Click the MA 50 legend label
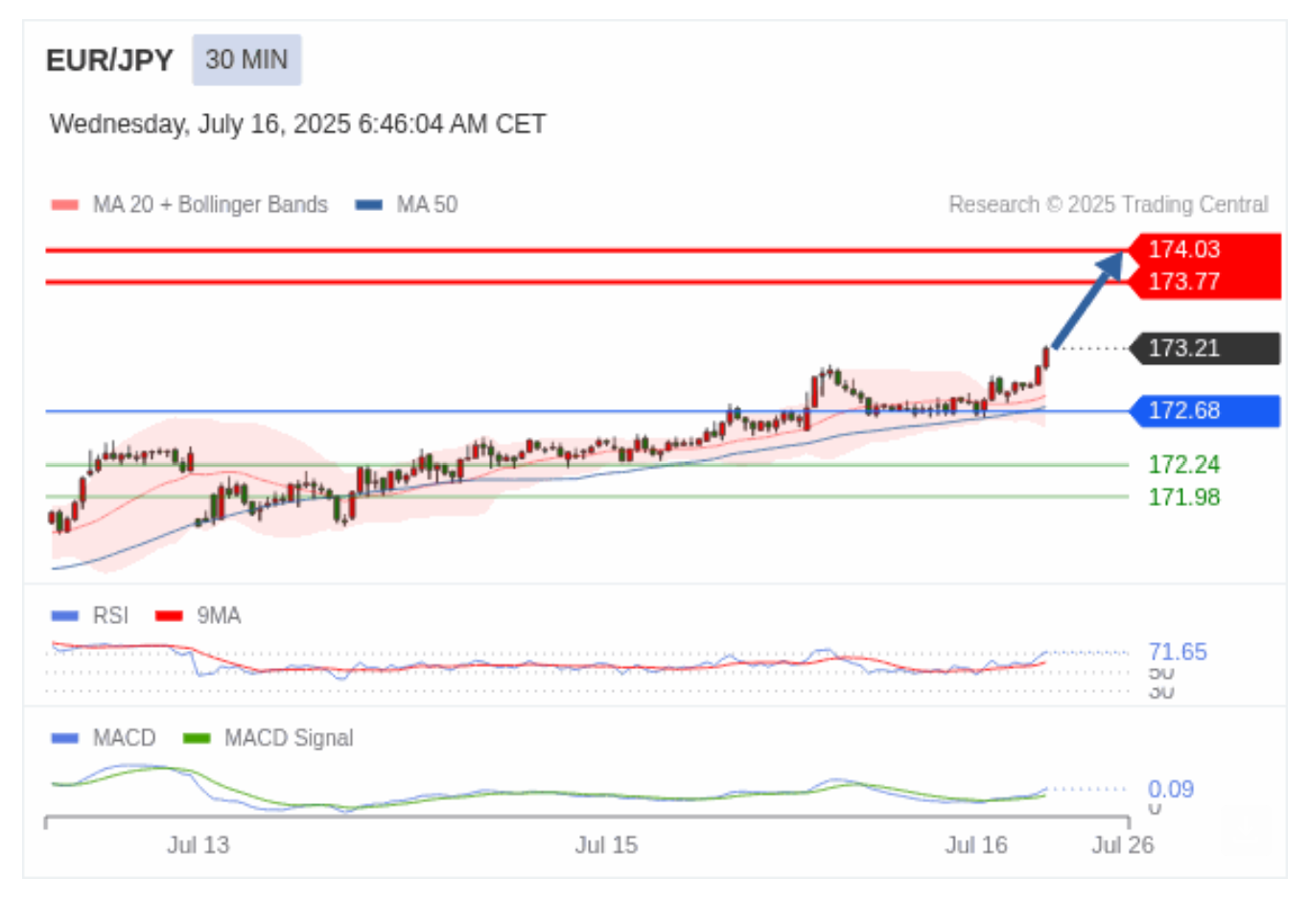 [x=427, y=204]
